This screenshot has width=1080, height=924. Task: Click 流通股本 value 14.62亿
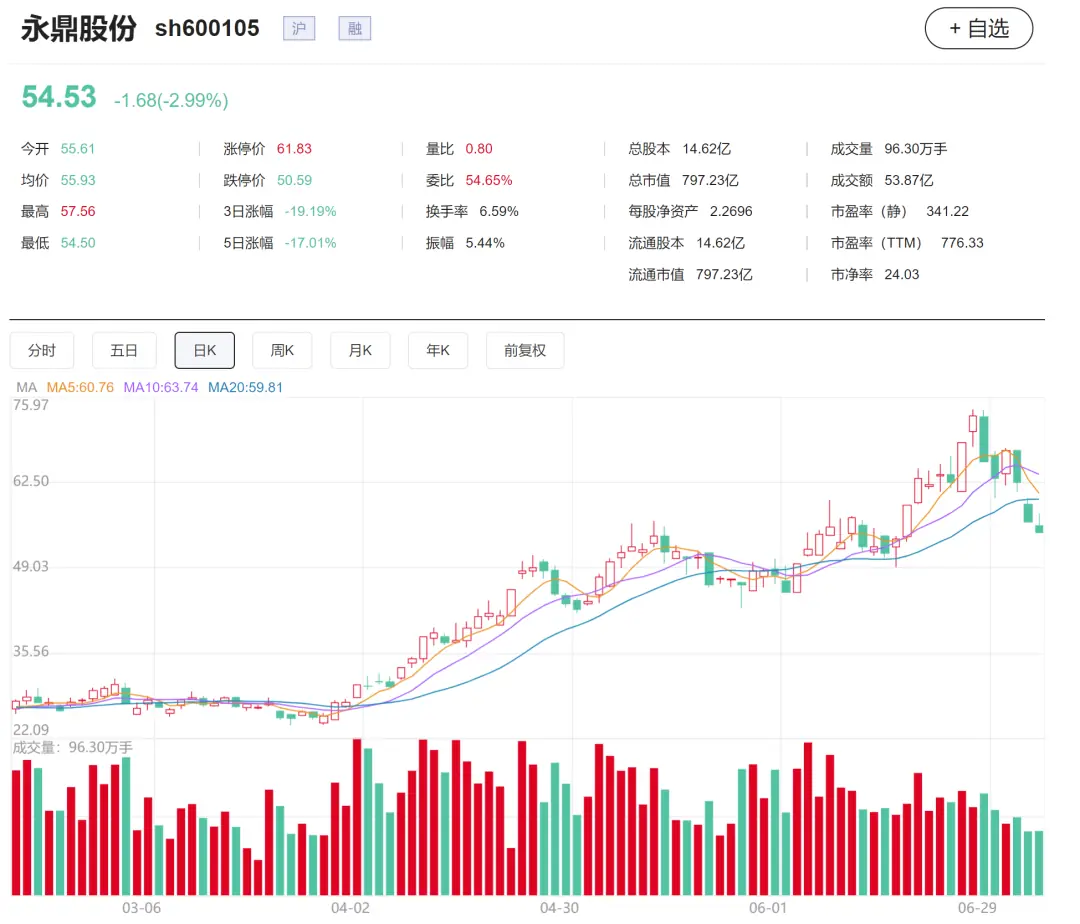(720, 243)
